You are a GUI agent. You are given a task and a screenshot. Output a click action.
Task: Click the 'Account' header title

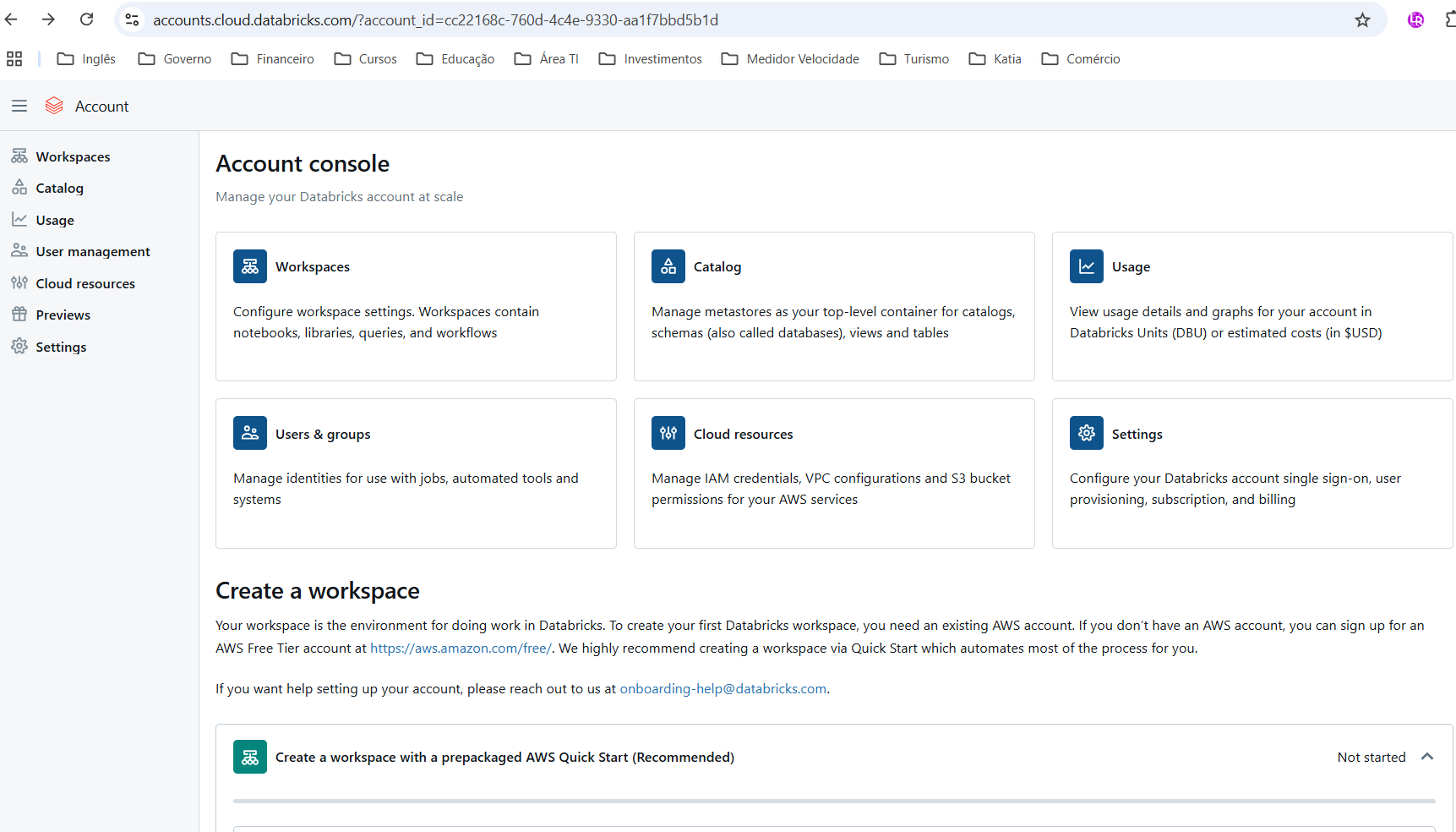click(101, 106)
